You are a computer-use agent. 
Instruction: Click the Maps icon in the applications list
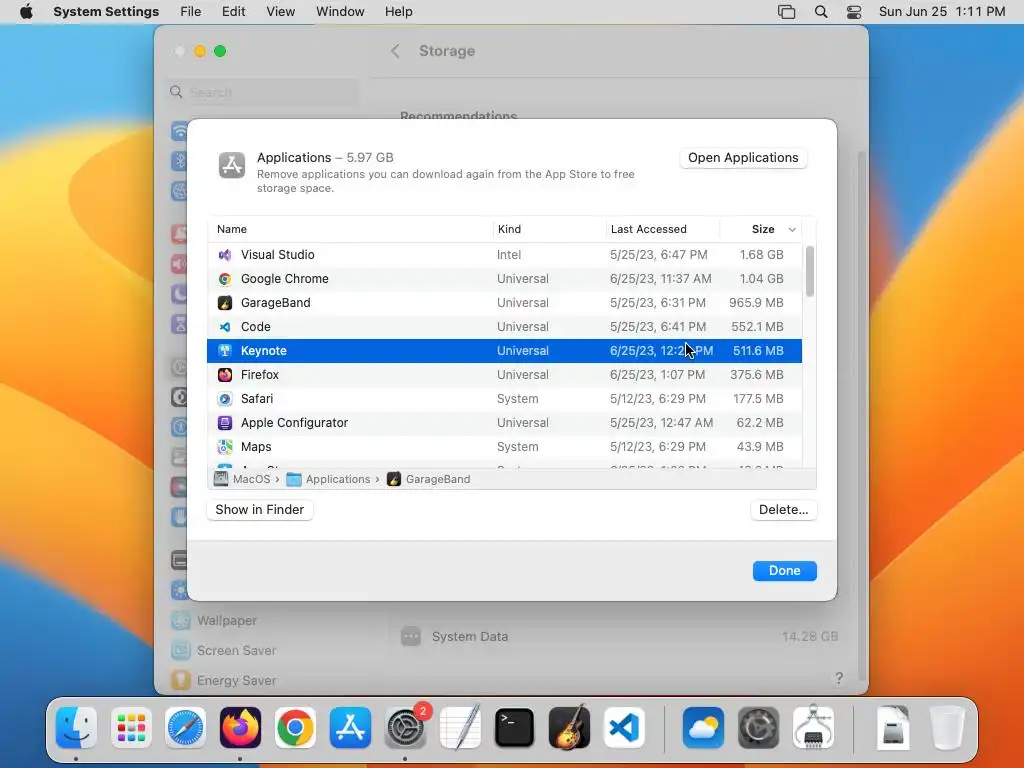[225, 447]
